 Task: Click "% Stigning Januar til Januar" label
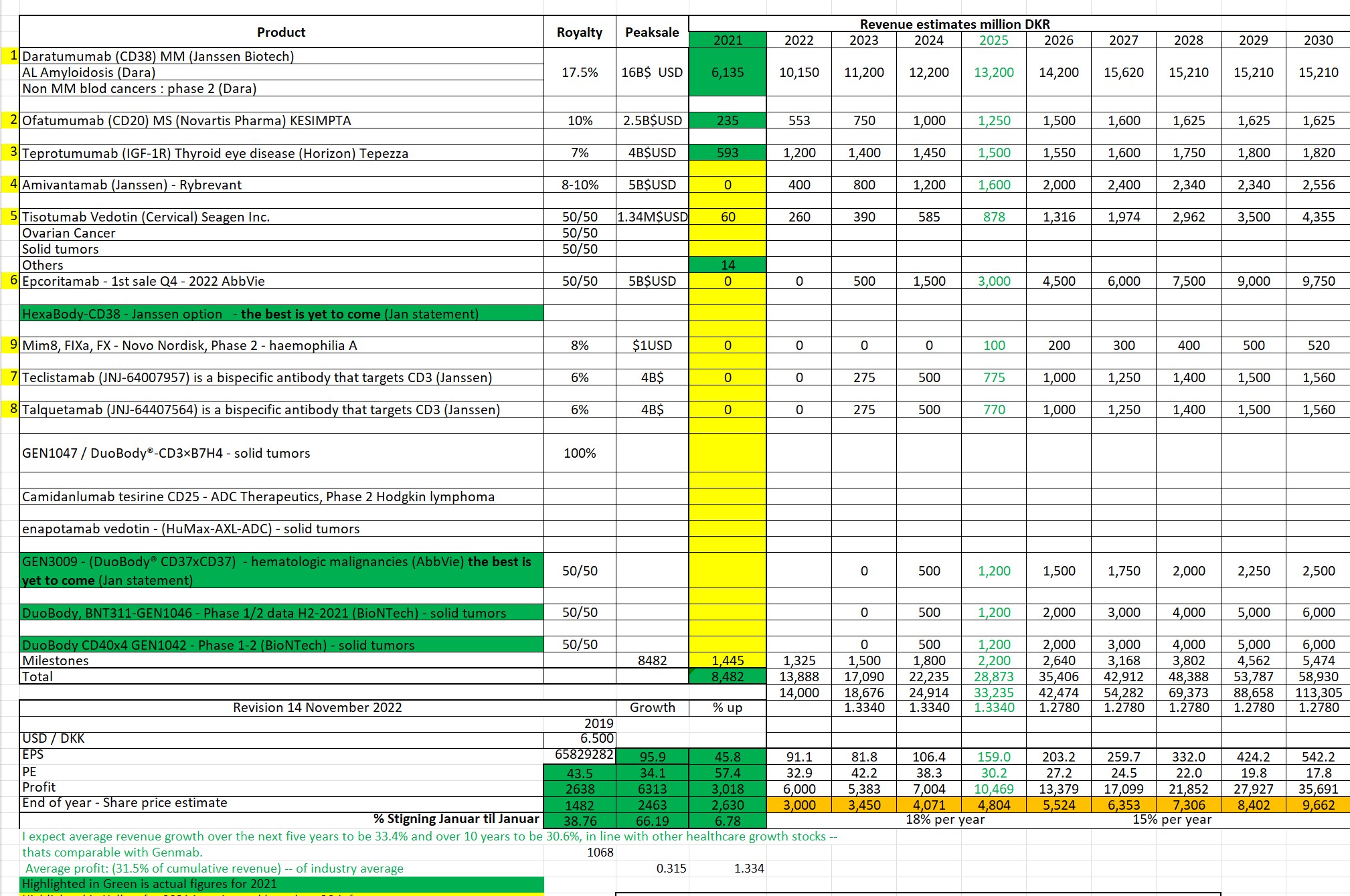tap(456, 818)
